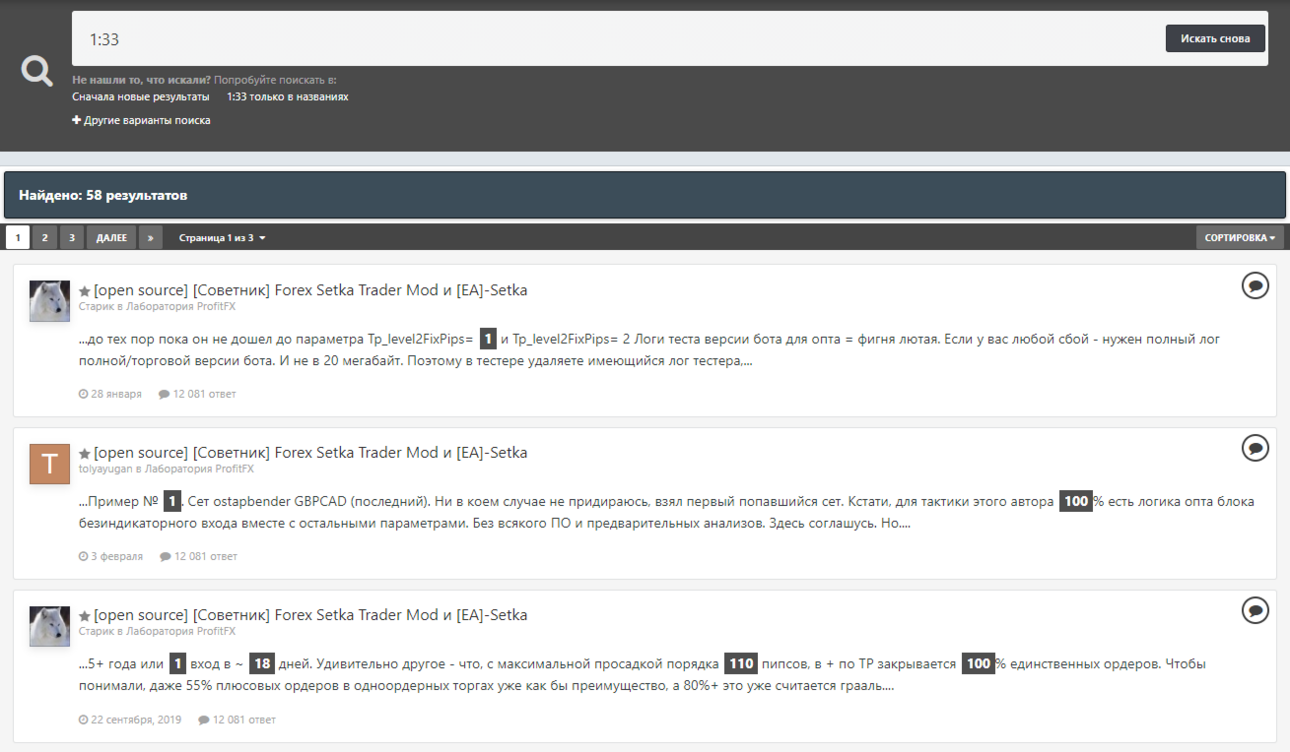1290x752 pixels.
Task: Click the star icon on the 28 января result
Action: (x=85, y=291)
